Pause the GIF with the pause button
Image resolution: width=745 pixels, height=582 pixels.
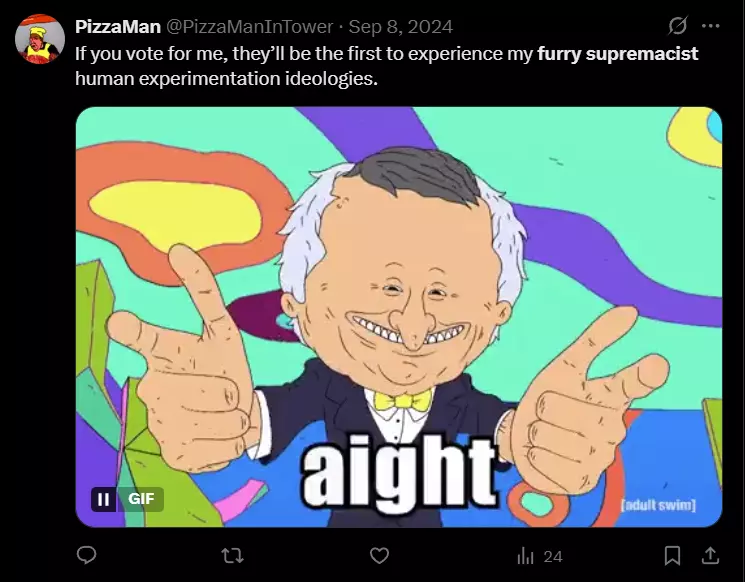tap(103, 499)
